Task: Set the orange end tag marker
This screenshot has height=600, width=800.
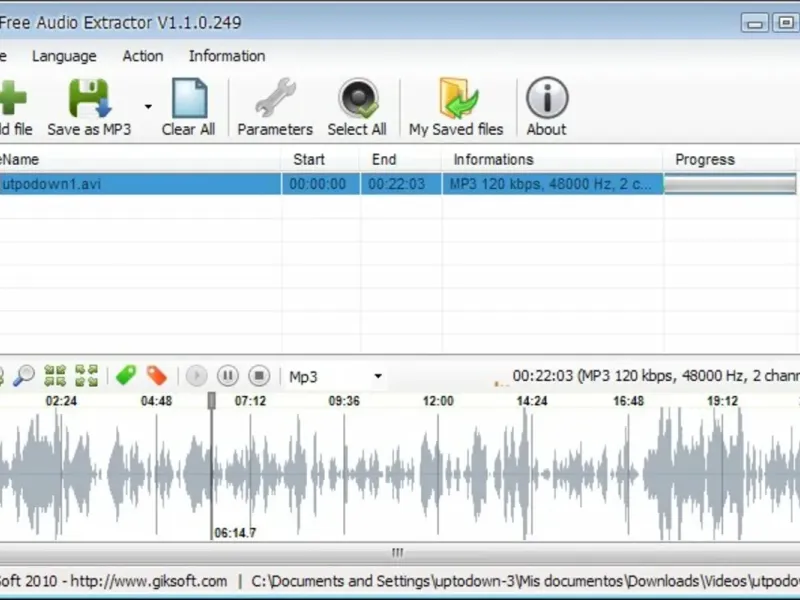Action: point(157,376)
